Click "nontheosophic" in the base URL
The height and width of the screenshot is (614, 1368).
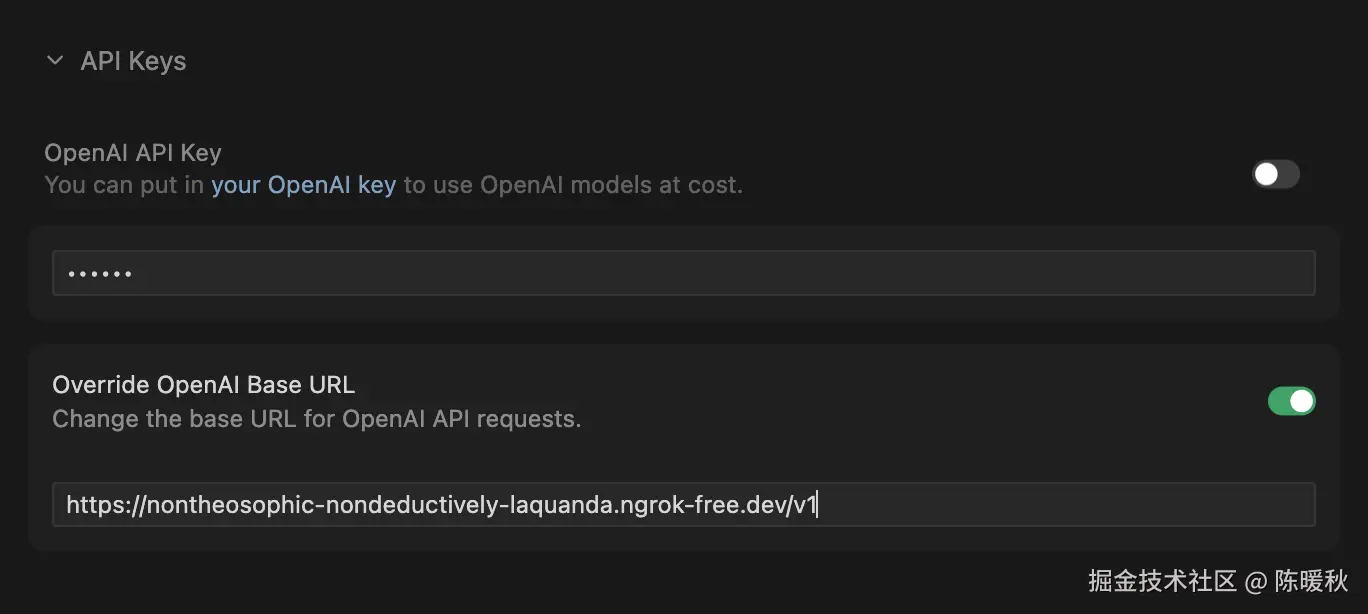click(228, 505)
